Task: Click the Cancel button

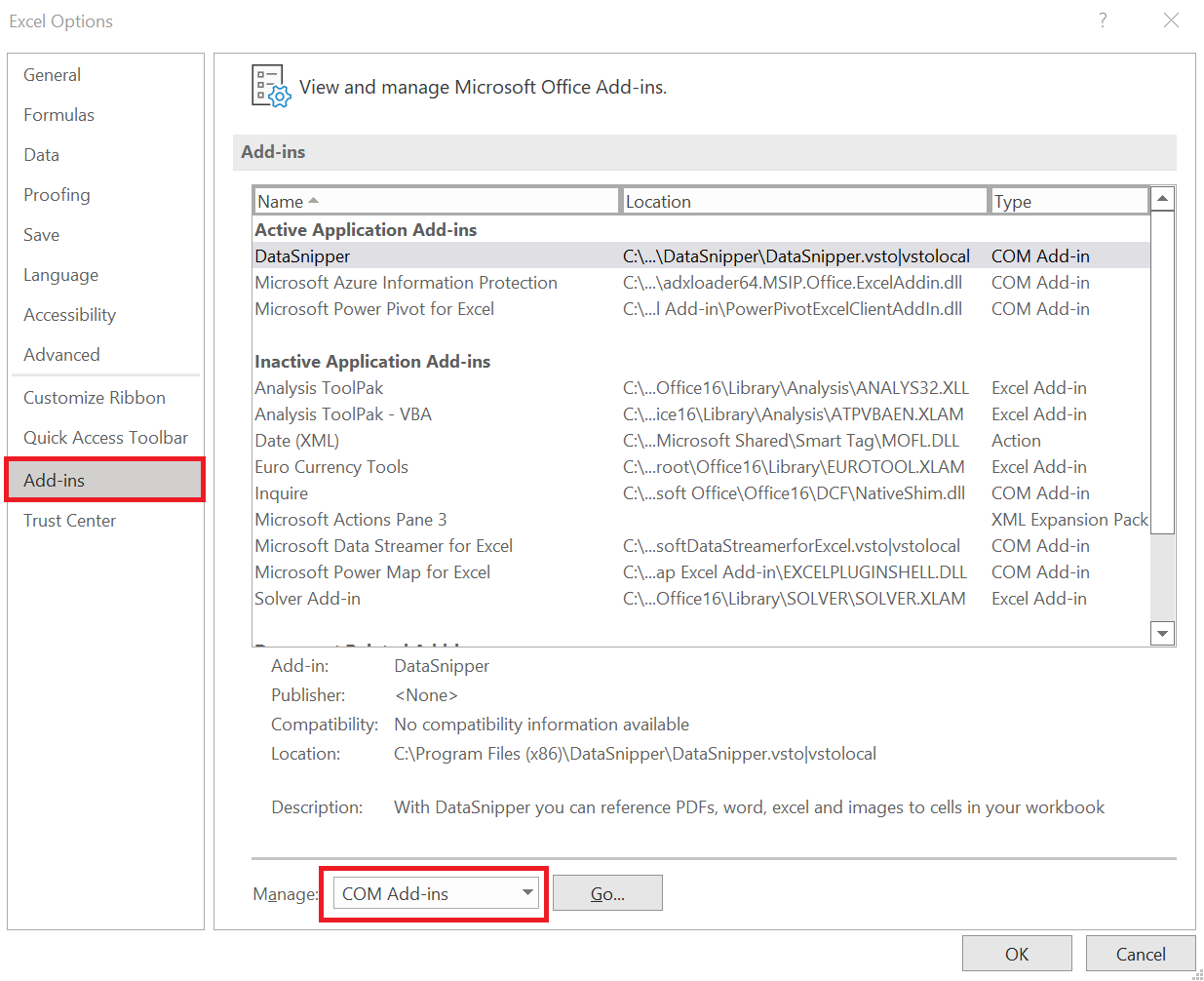Action: click(x=1141, y=954)
